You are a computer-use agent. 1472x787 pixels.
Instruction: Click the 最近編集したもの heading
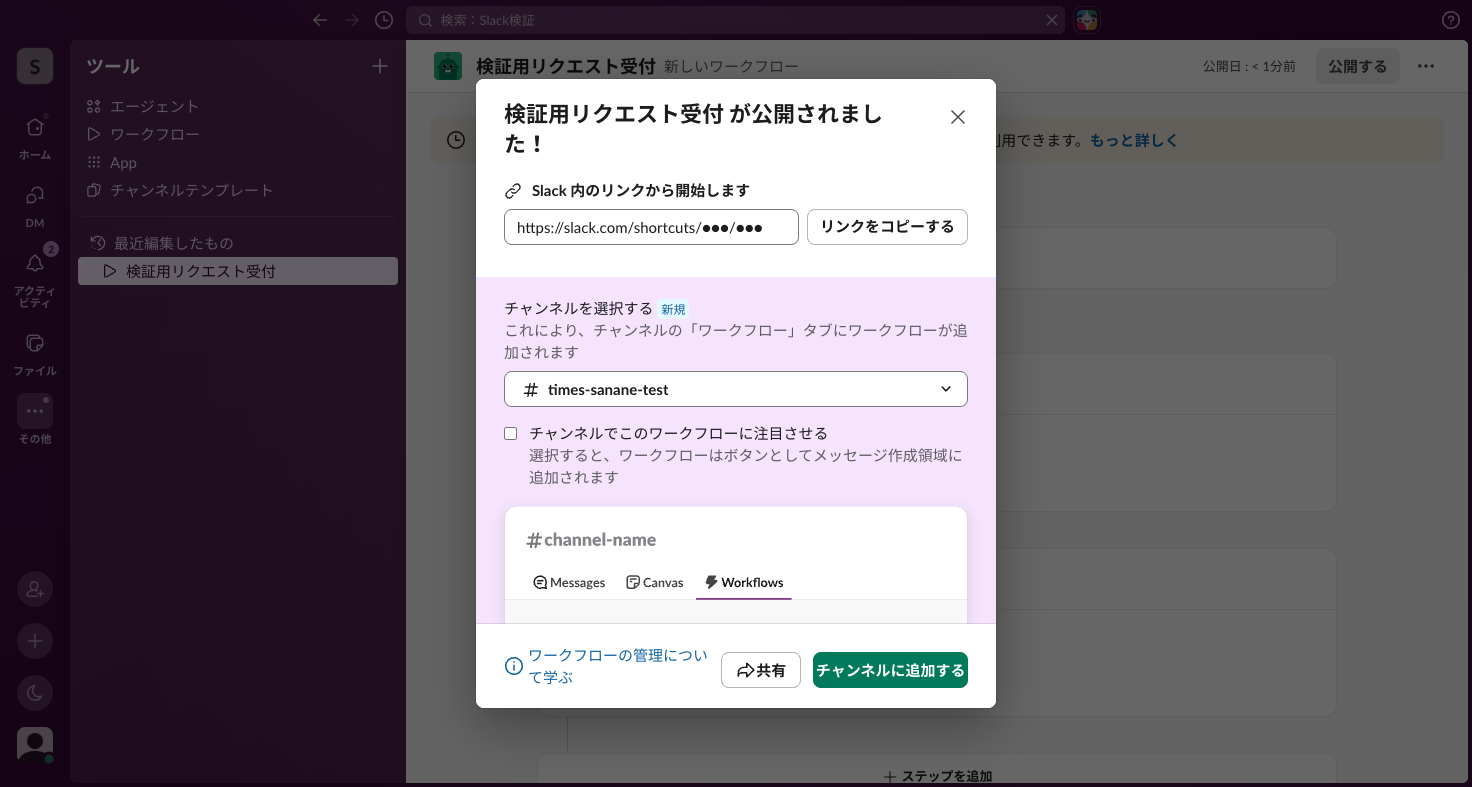(x=174, y=243)
